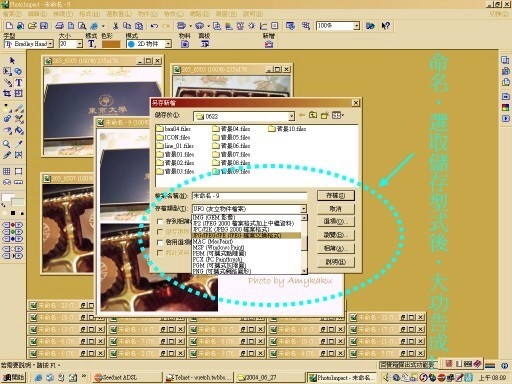Click the text style T icon
The height and width of the screenshot is (384, 512).
click(x=92, y=44)
